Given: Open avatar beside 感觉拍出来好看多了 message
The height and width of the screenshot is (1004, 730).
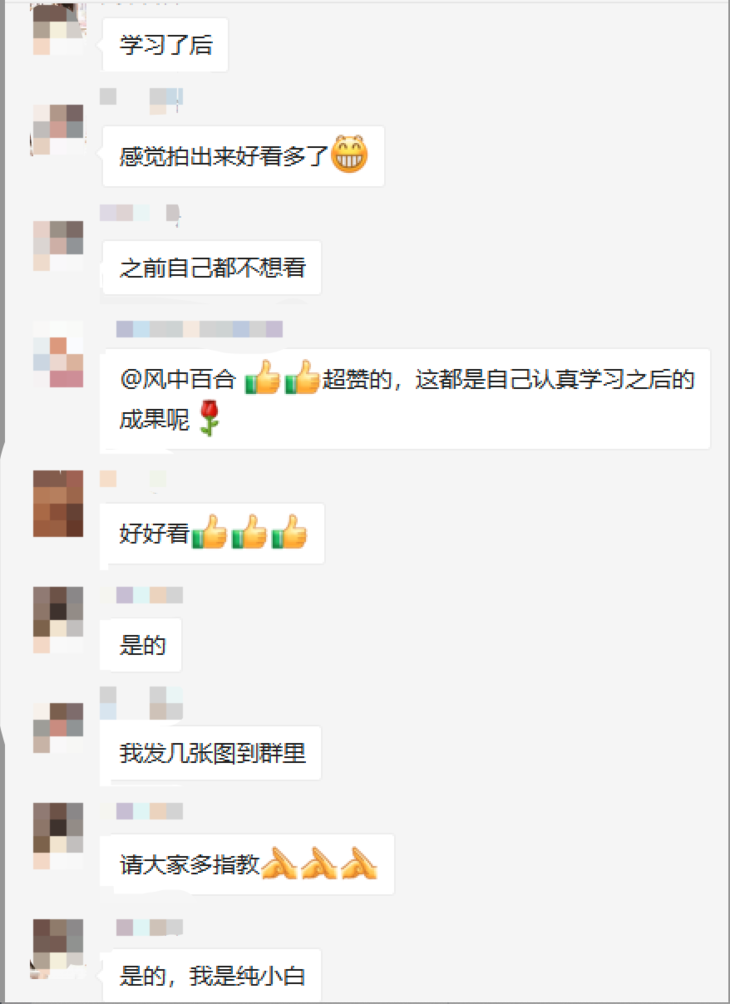Looking at the screenshot, I should tap(58, 130).
